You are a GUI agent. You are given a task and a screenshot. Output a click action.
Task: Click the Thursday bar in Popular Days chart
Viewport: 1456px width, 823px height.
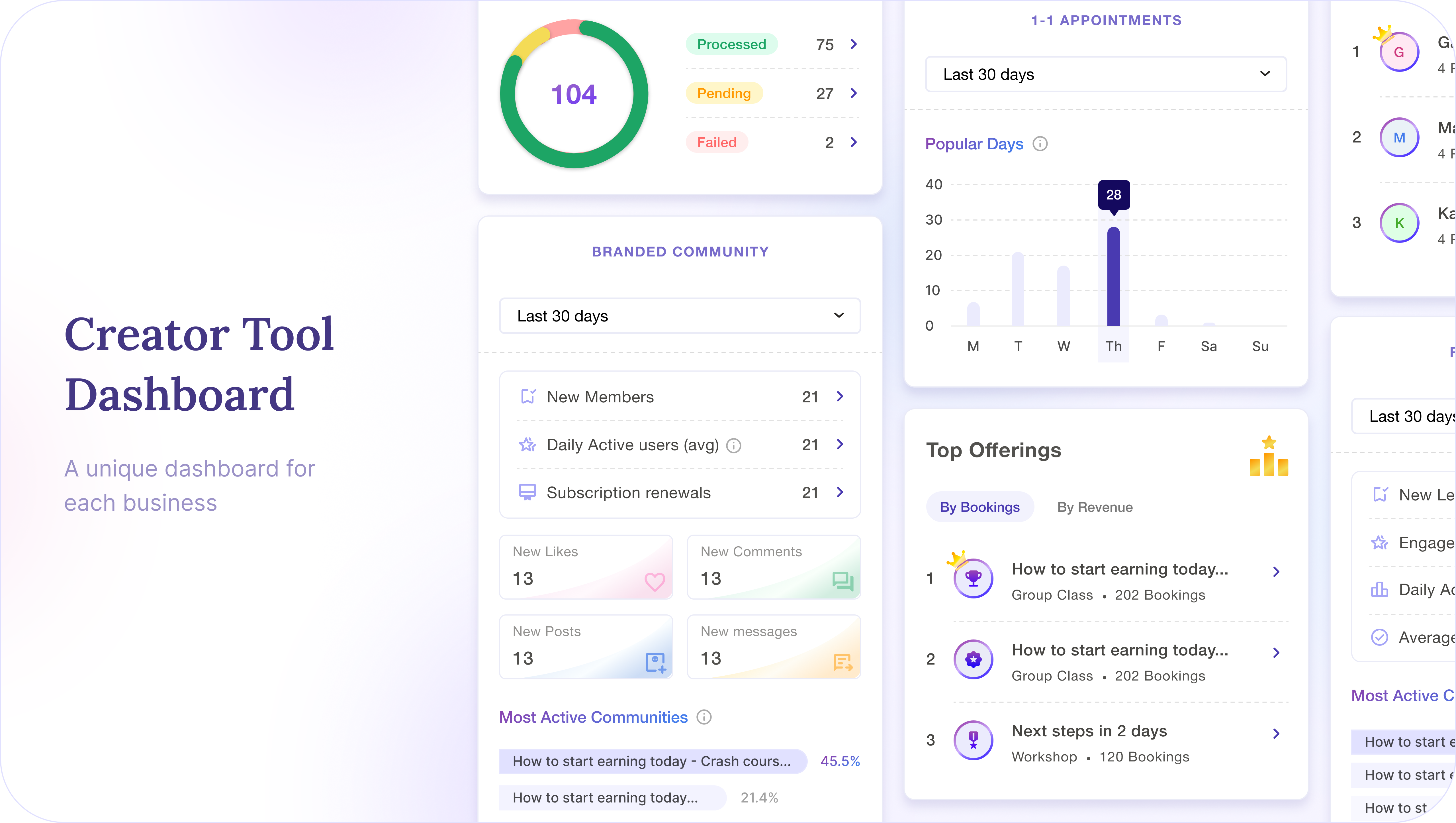click(x=1113, y=276)
